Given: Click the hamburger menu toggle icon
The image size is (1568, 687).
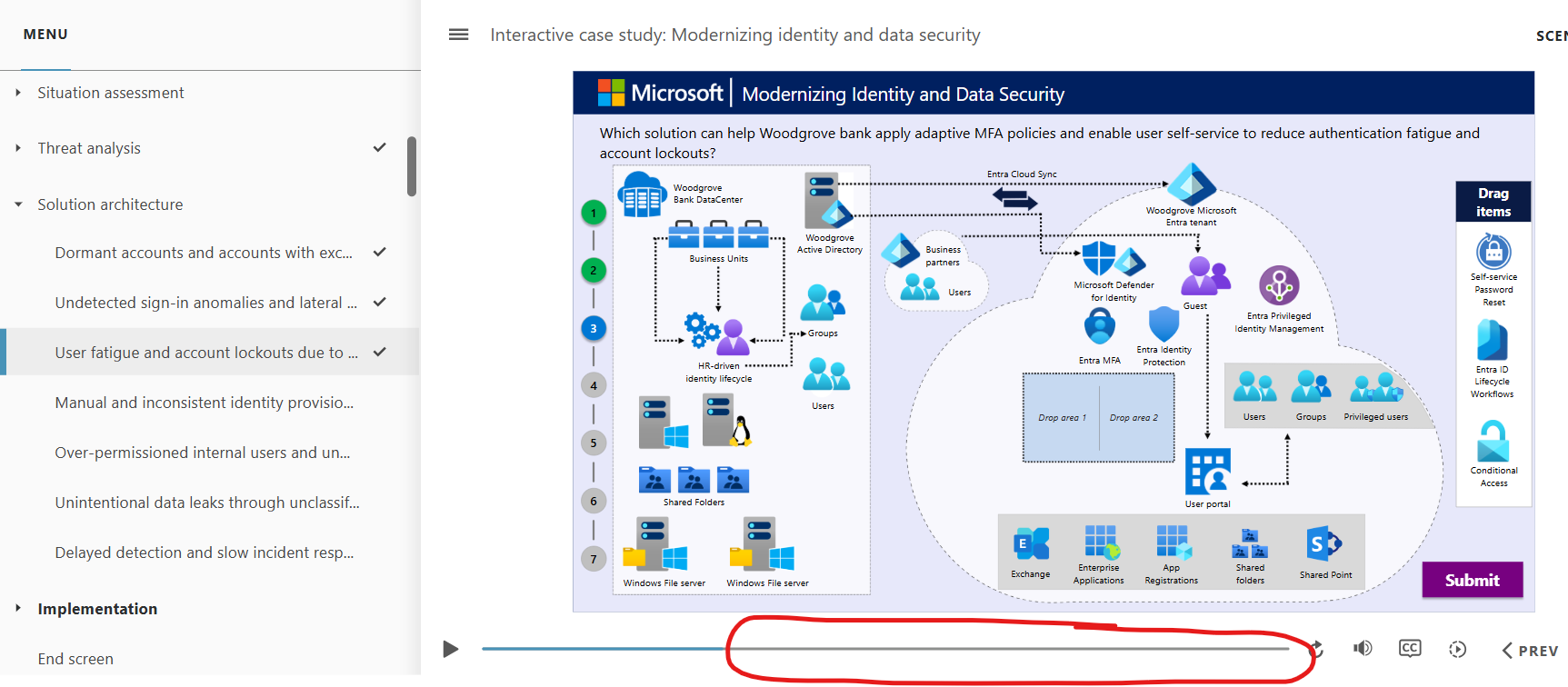Looking at the screenshot, I should (x=459, y=35).
